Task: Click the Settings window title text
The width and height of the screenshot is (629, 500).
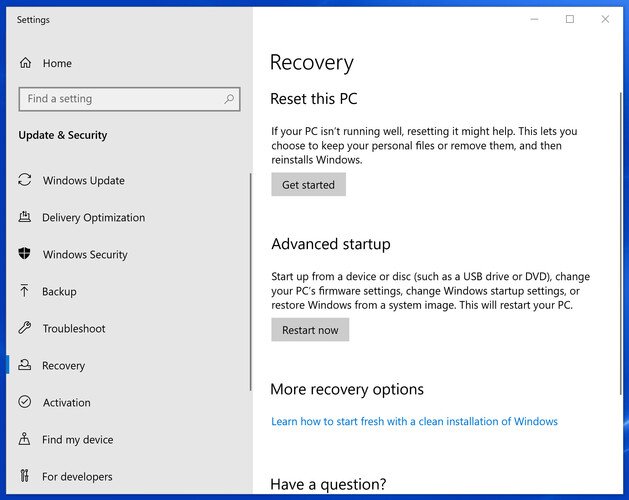Action: tap(33, 20)
